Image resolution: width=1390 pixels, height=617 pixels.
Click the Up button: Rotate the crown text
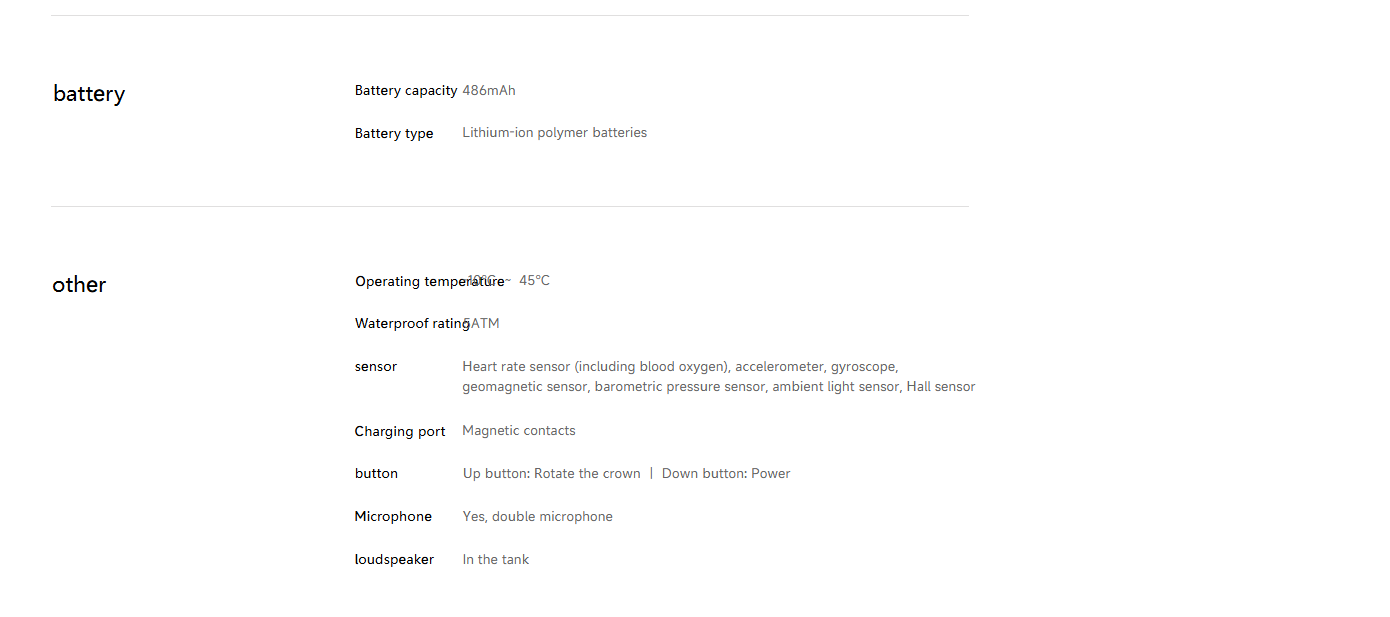click(x=552, y=474)
